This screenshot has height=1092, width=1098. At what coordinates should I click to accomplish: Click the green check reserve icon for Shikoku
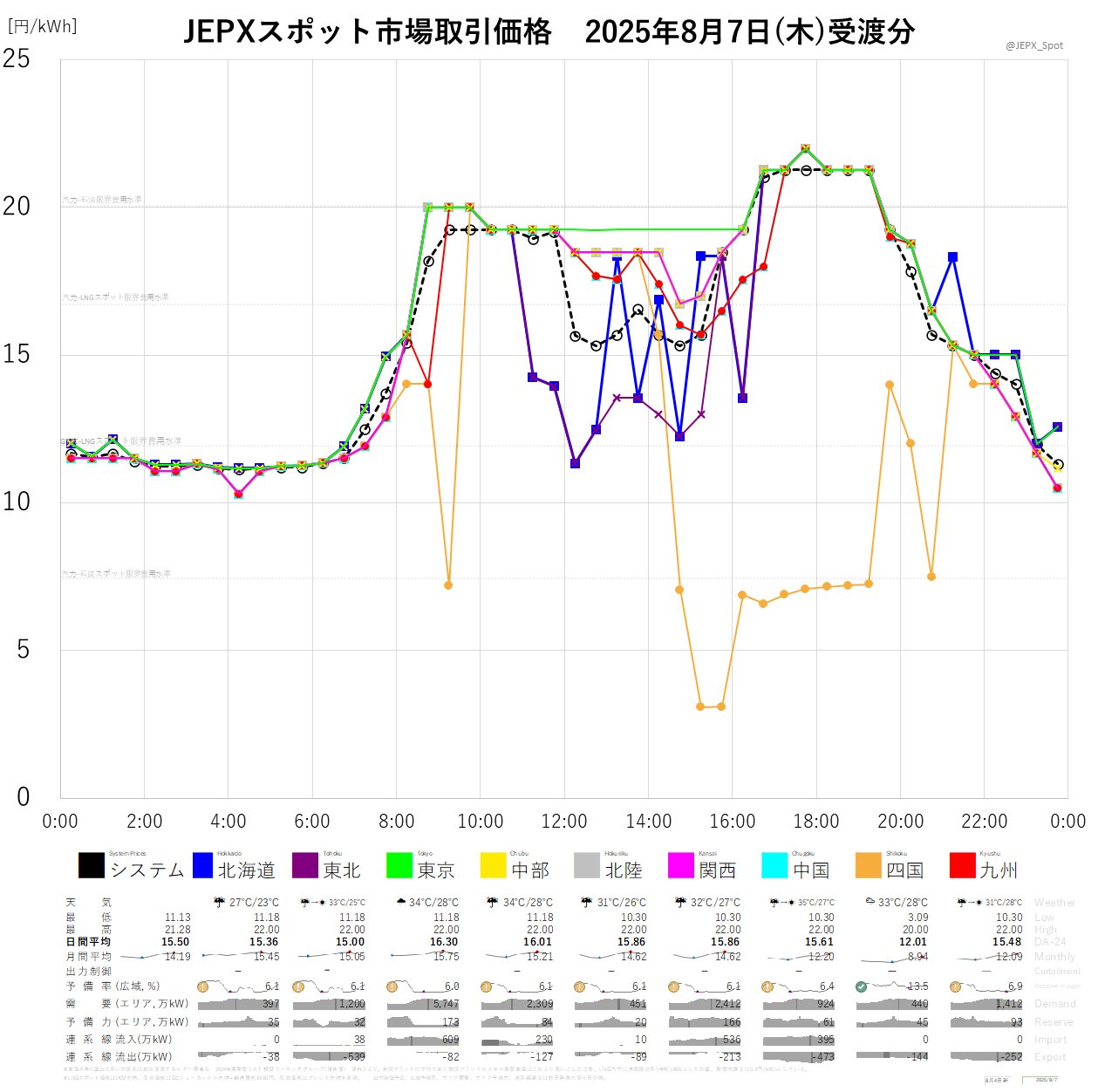(x=862, y=986)
